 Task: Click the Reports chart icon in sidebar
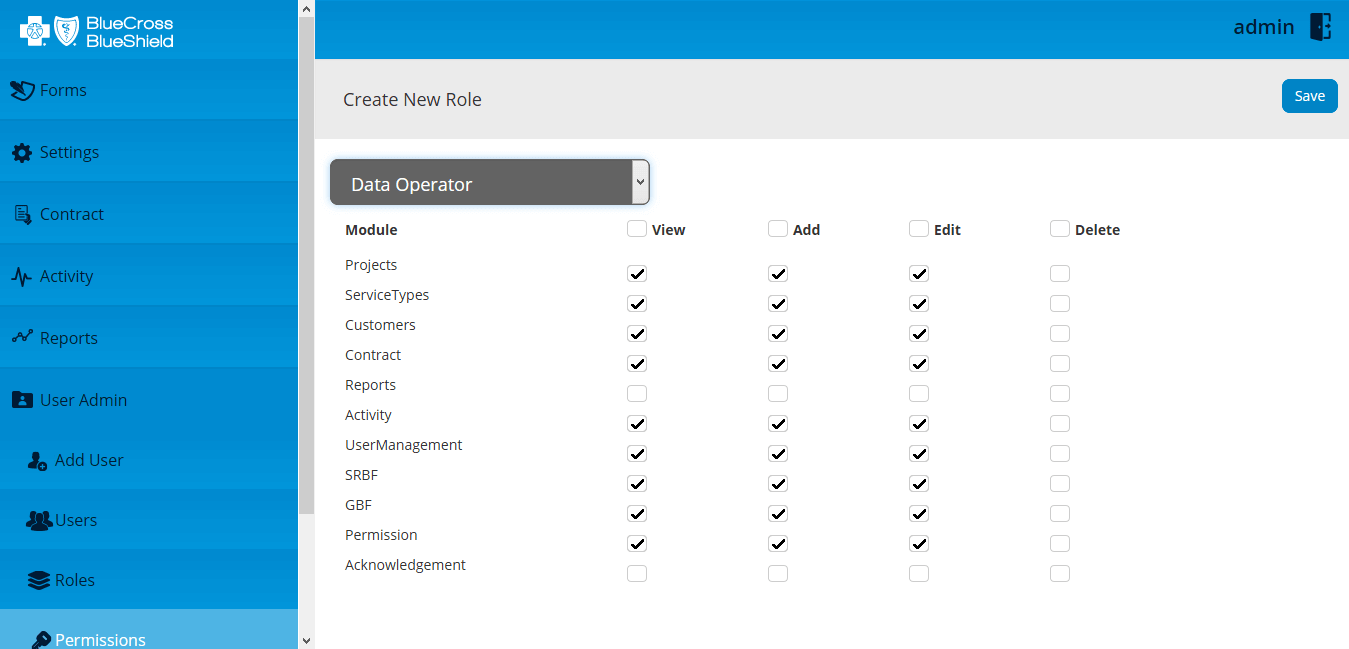pos(22,337)
